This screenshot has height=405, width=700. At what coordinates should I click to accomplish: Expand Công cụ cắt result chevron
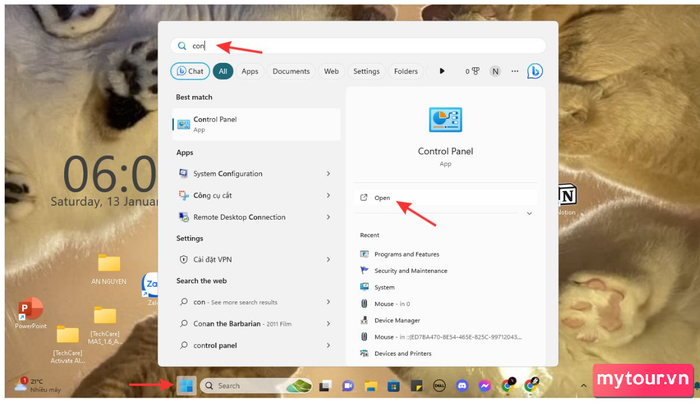(x=328, y=195)
